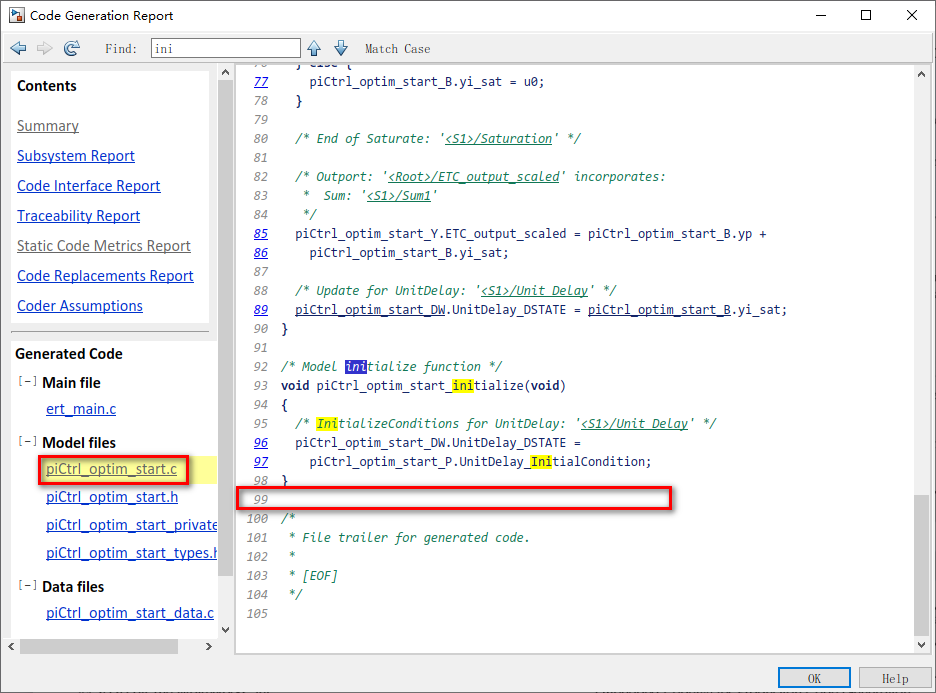Image resolution: width=936 pixels, height=693 pixels.
Task: Open the Summary page
Action: pyautogui.click(x=47, y=126)
